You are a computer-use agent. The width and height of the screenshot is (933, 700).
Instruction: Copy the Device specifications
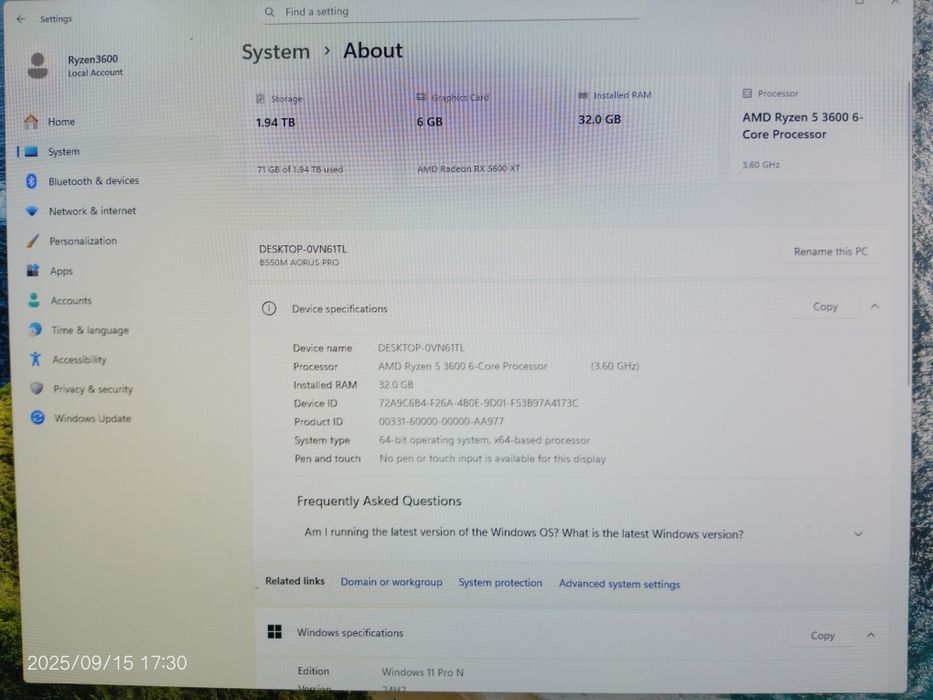tap(825, 307)
